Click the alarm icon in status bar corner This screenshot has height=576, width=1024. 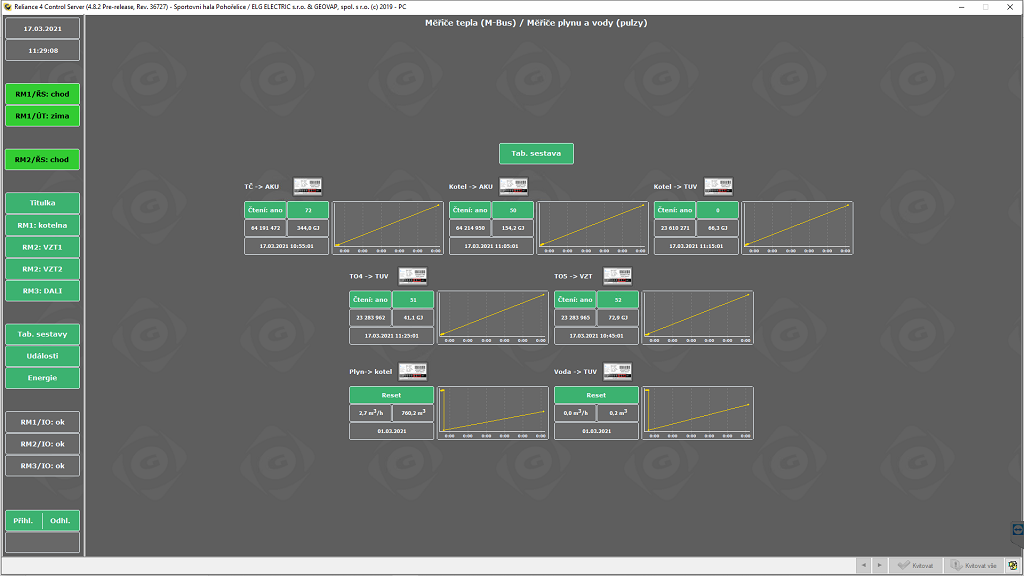[x=1012, y=565]
